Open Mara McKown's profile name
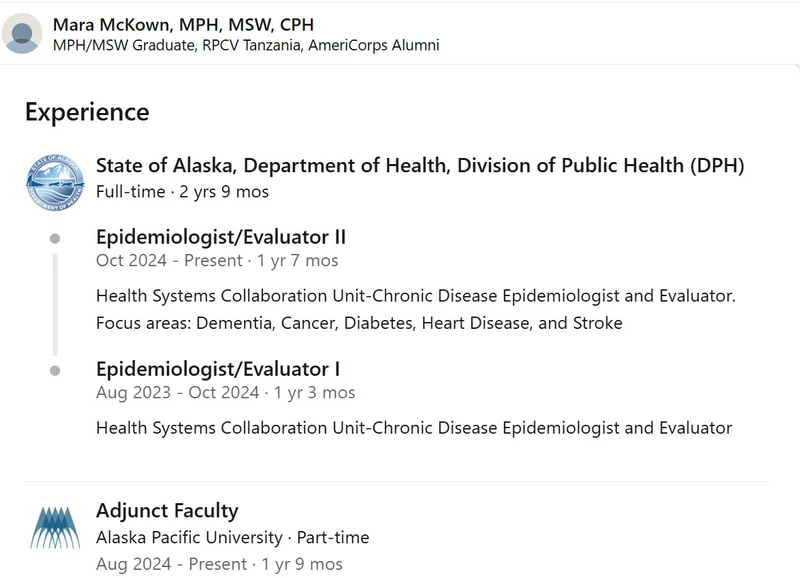The height and width of the screenshot is (578, 800). (183, 24)
